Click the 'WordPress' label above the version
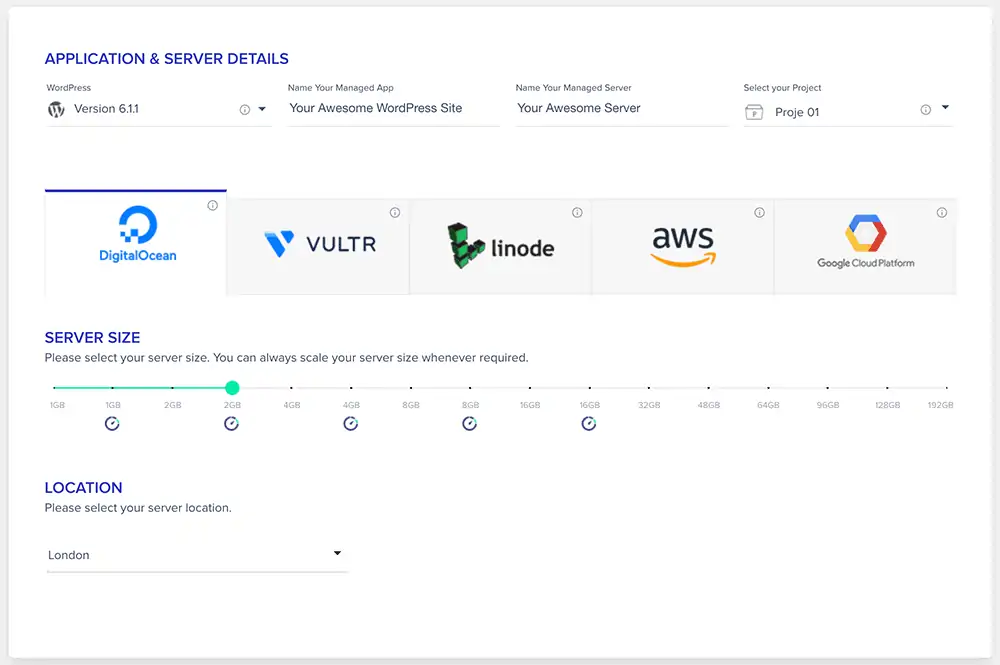This screenshot has height=665, width=1000. tap(69, 88)
